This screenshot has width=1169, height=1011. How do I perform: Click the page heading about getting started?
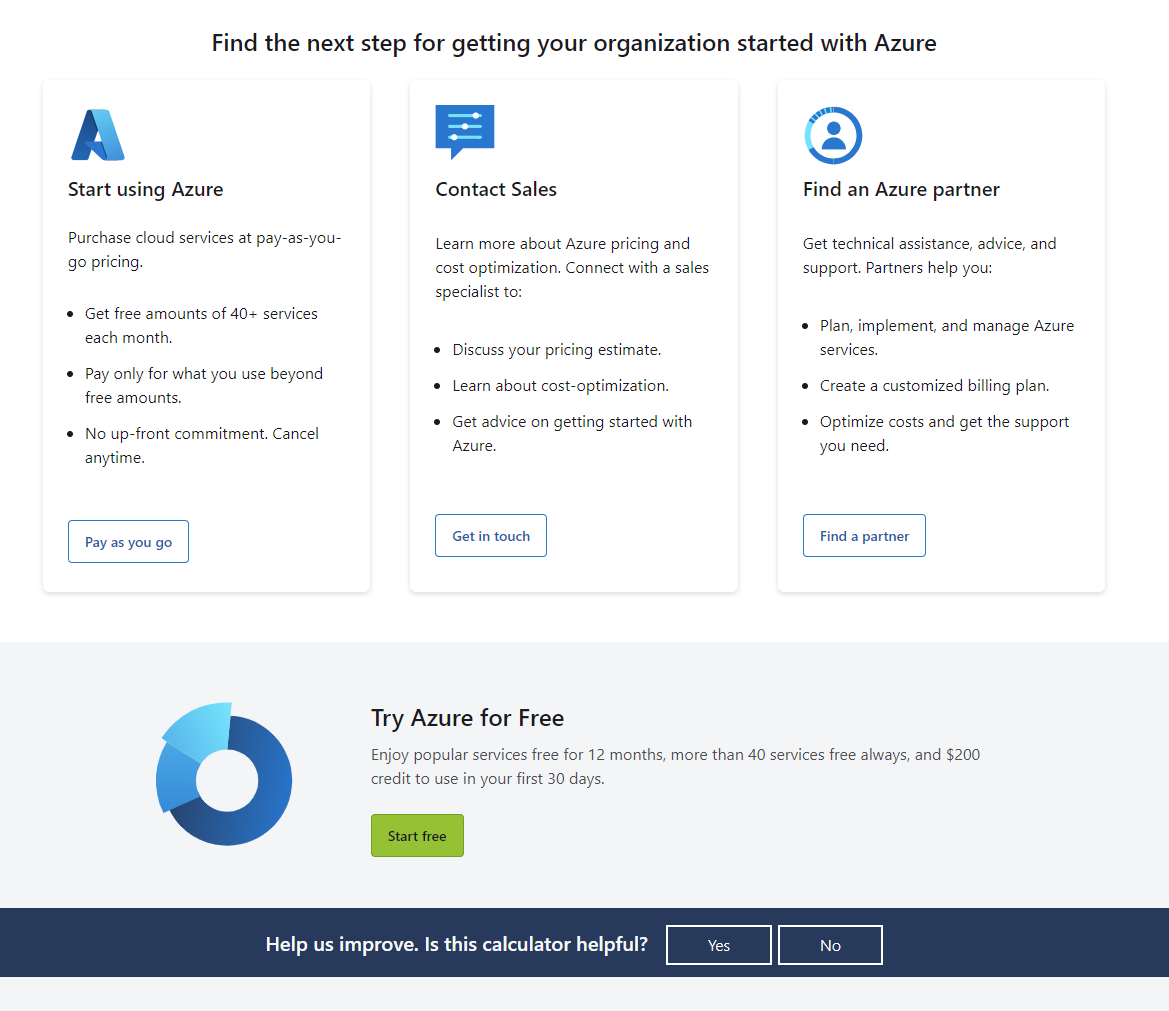coord(574,43)
